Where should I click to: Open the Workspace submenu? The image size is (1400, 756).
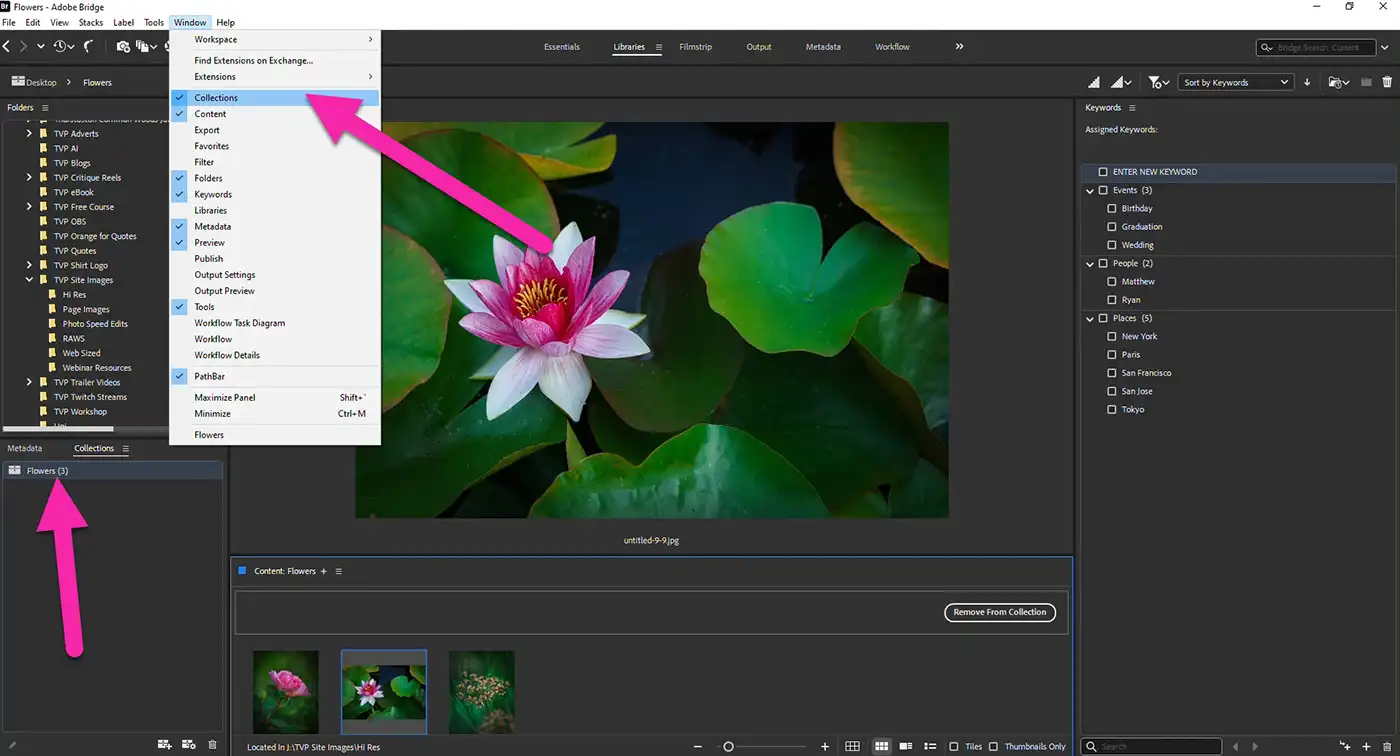tap(275, 39)
